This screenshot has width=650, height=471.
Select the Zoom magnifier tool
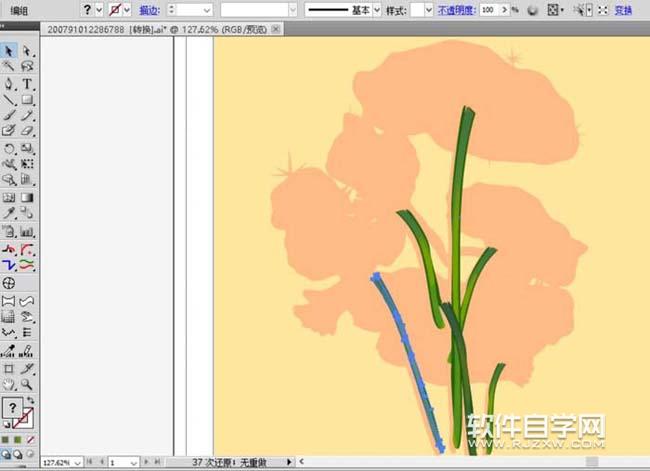click(x=27, y=384)
